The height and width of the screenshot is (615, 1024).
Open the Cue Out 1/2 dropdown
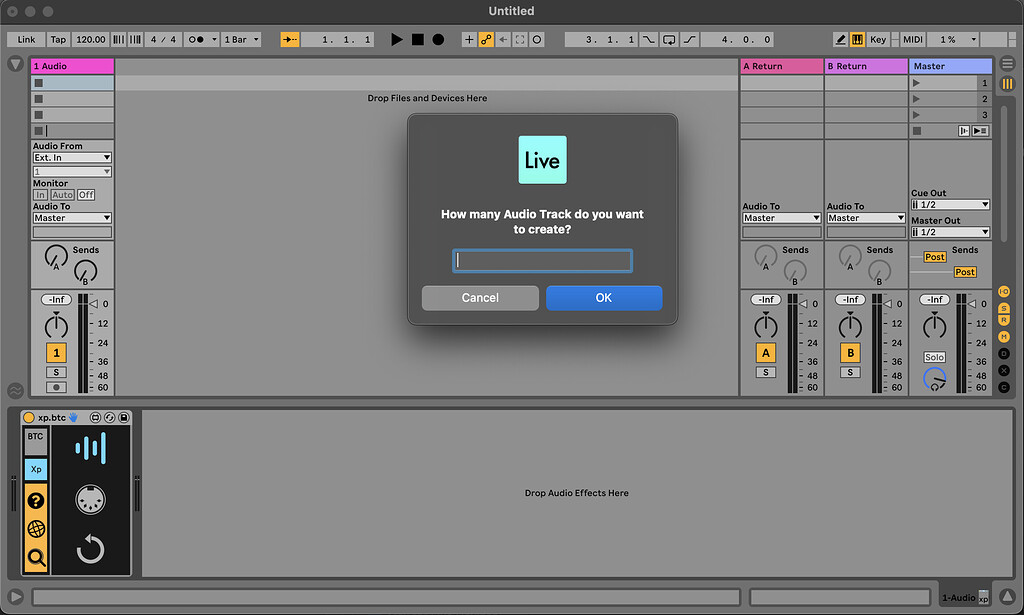click(950, 205)
